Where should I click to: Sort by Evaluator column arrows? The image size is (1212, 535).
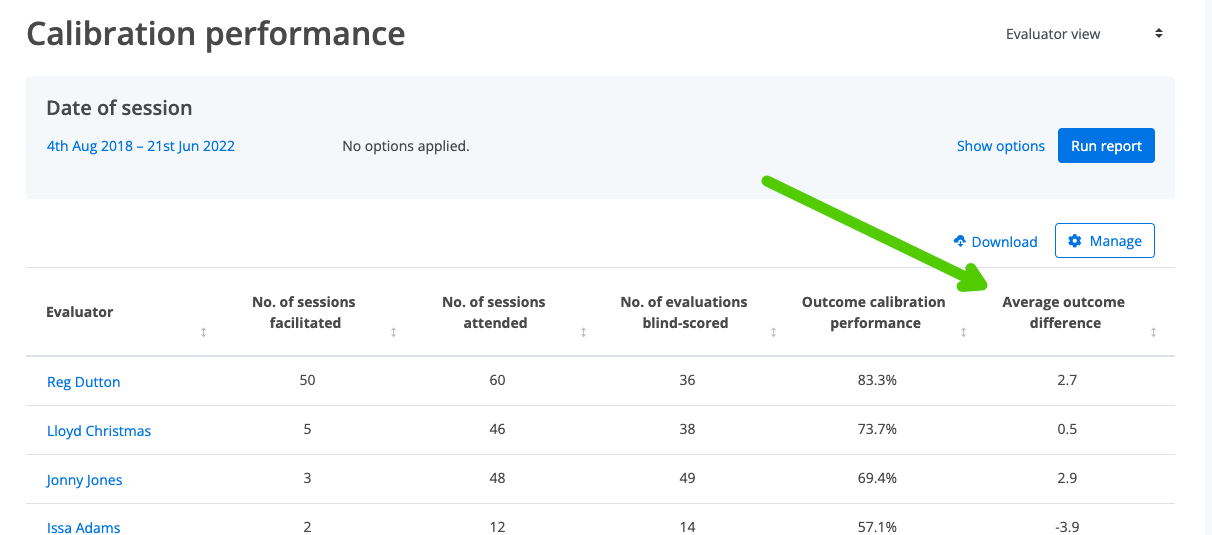coord(204,333)
